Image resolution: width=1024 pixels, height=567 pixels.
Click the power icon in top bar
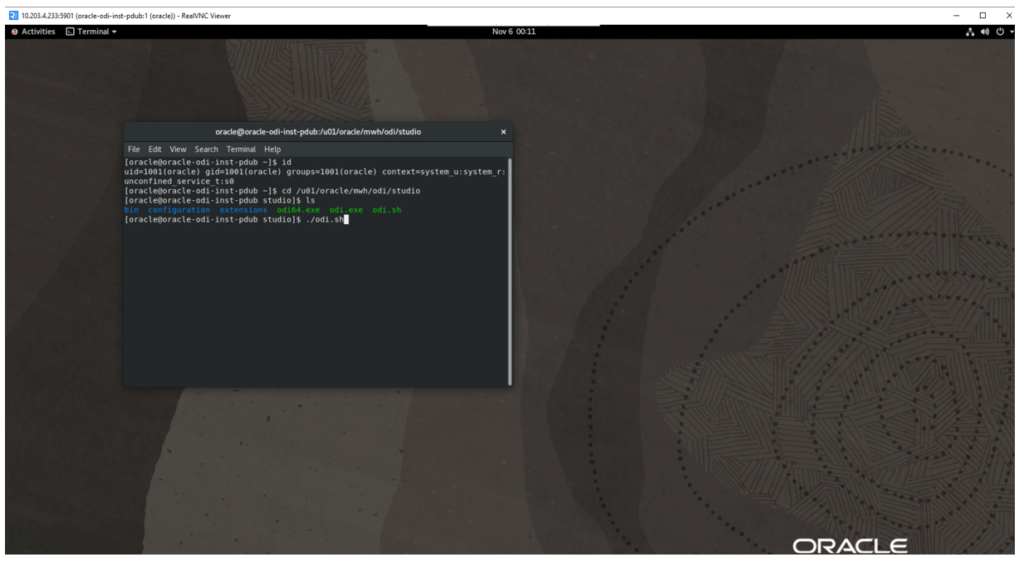pyautogui.click(x=1002, y=32)
